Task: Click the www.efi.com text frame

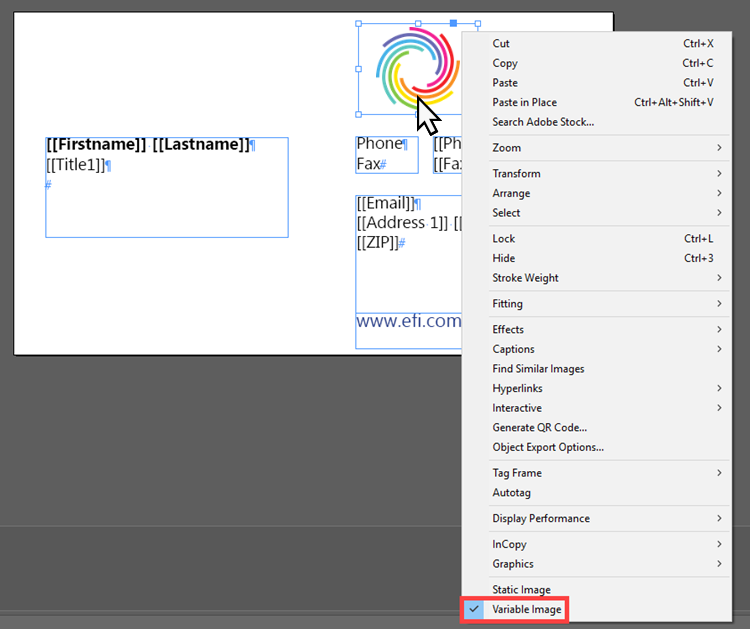Action: (408, 322)
